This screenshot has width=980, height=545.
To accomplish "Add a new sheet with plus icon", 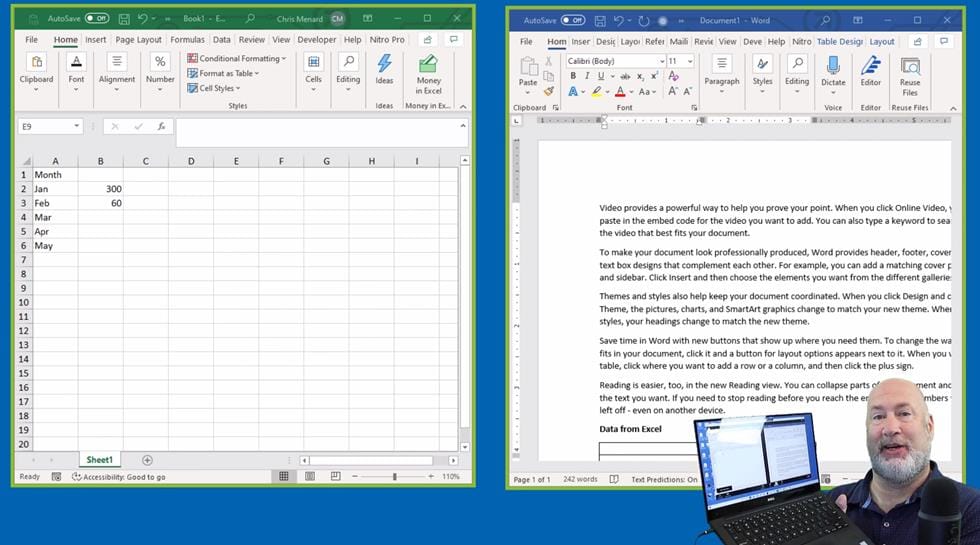I will coord(148,460).
